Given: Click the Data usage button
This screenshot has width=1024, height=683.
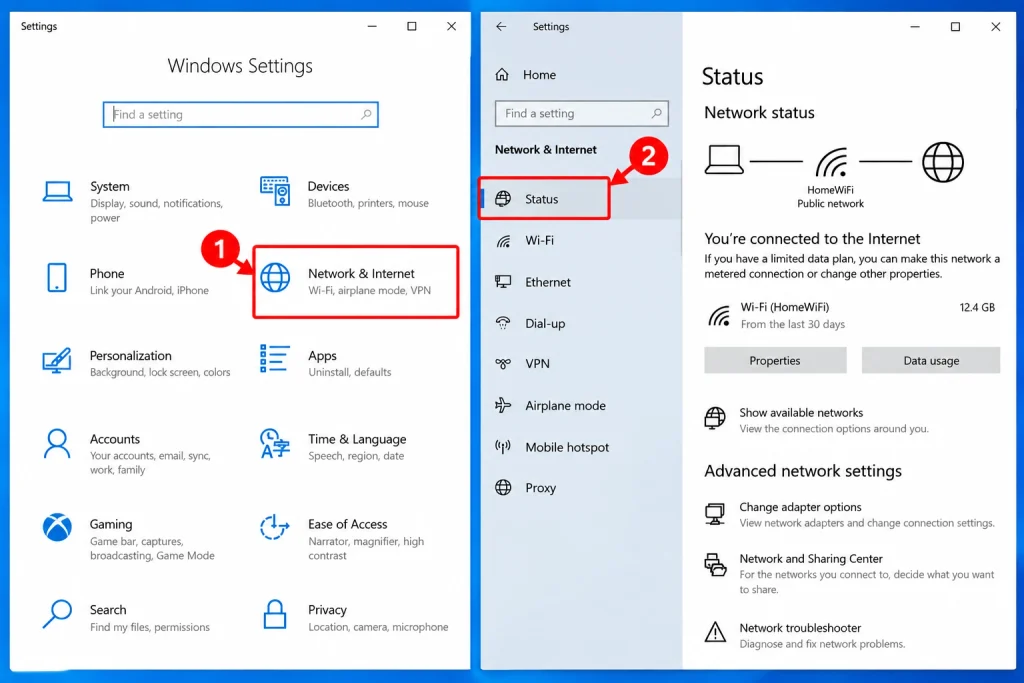Looking at the screenshot, I should pos(931,360).
